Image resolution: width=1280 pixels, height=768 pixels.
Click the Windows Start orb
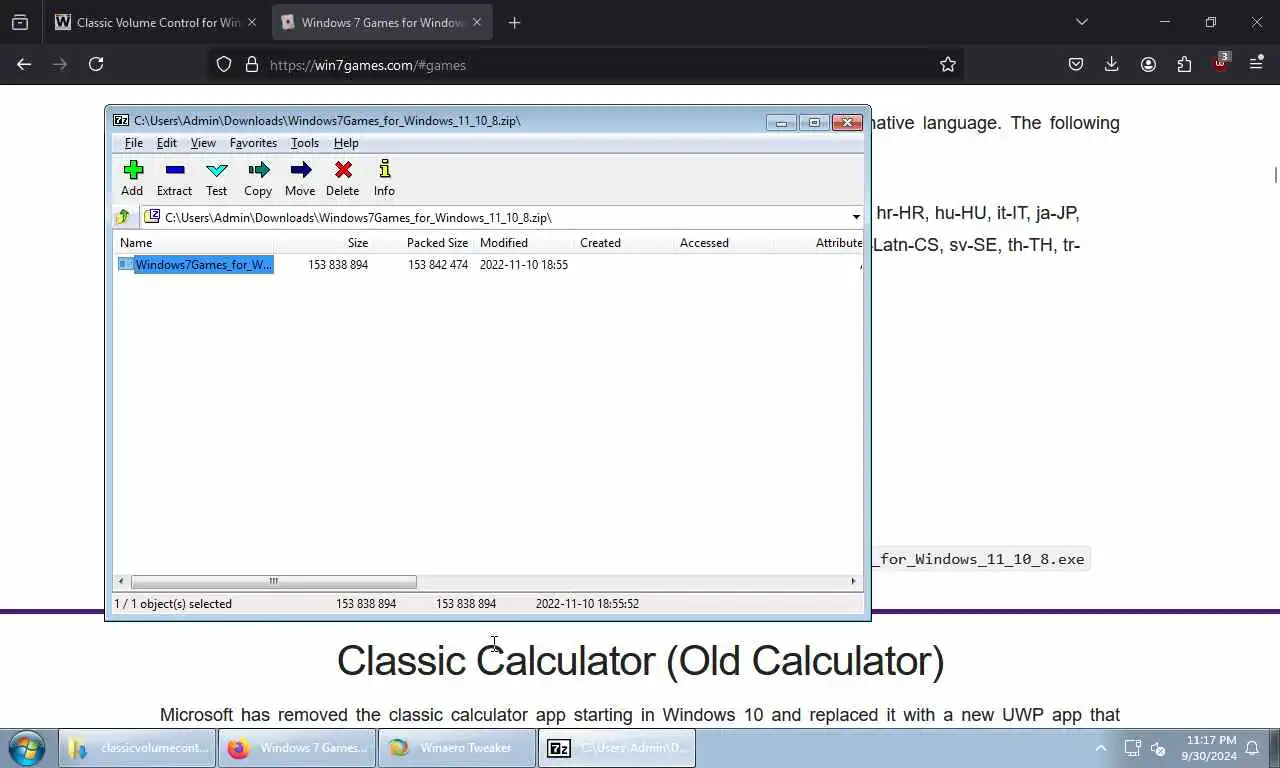click(26, 748)
